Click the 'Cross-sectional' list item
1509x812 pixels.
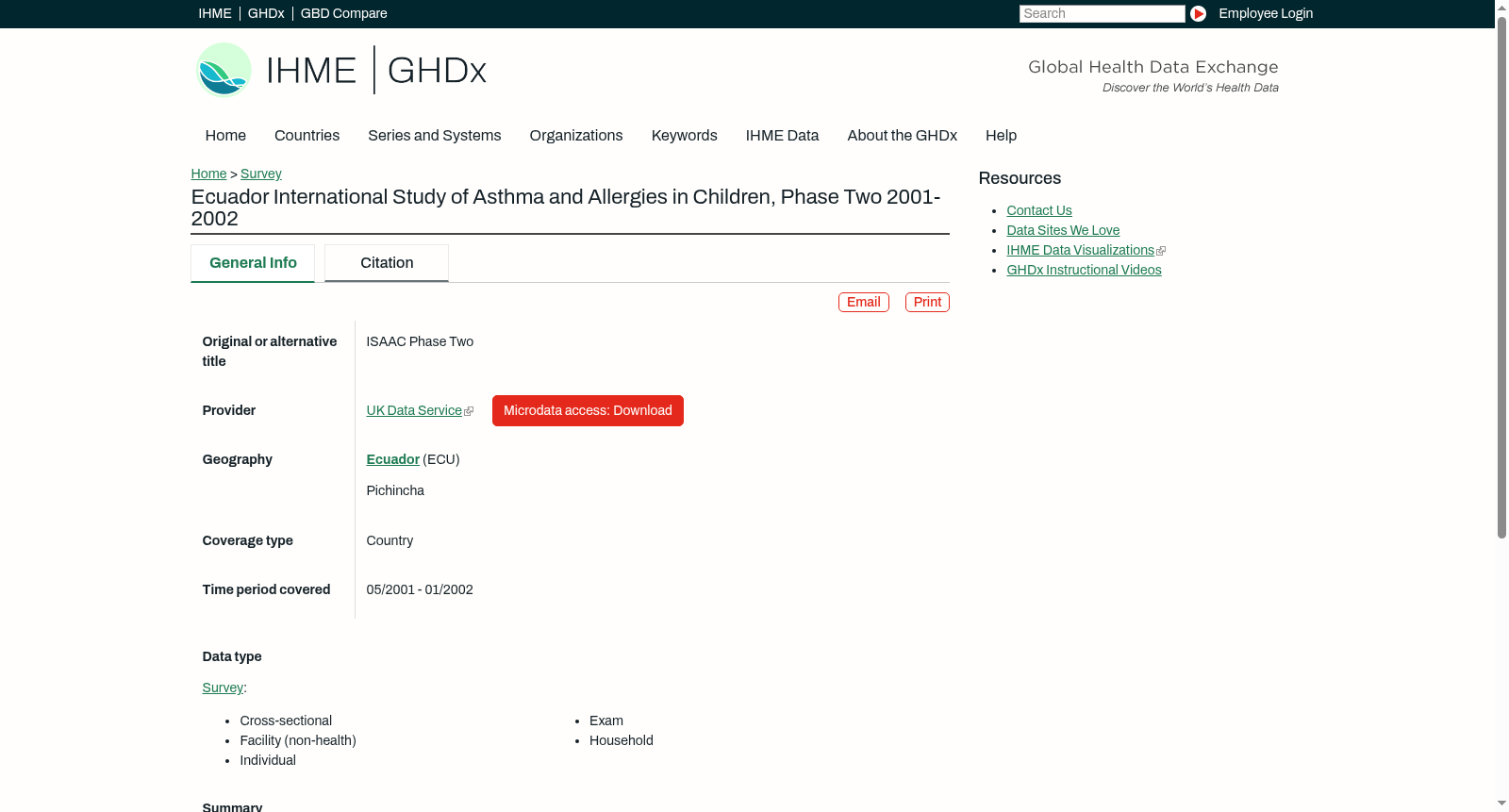coord(286,721)
